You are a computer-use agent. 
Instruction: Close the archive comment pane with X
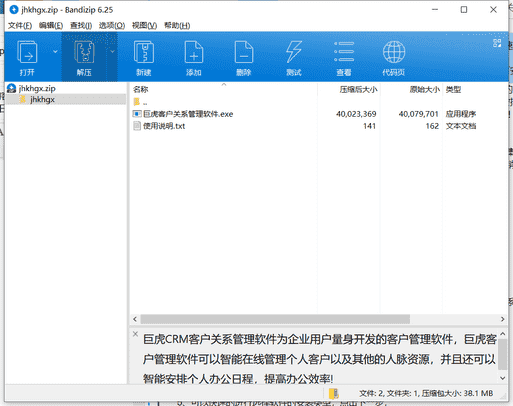coord(135,334)
